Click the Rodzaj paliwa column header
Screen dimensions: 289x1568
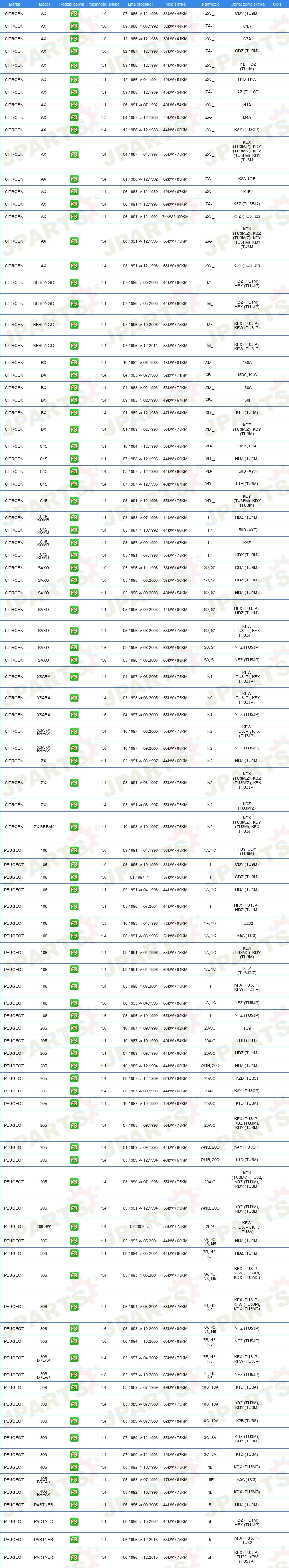pos(72,4)
